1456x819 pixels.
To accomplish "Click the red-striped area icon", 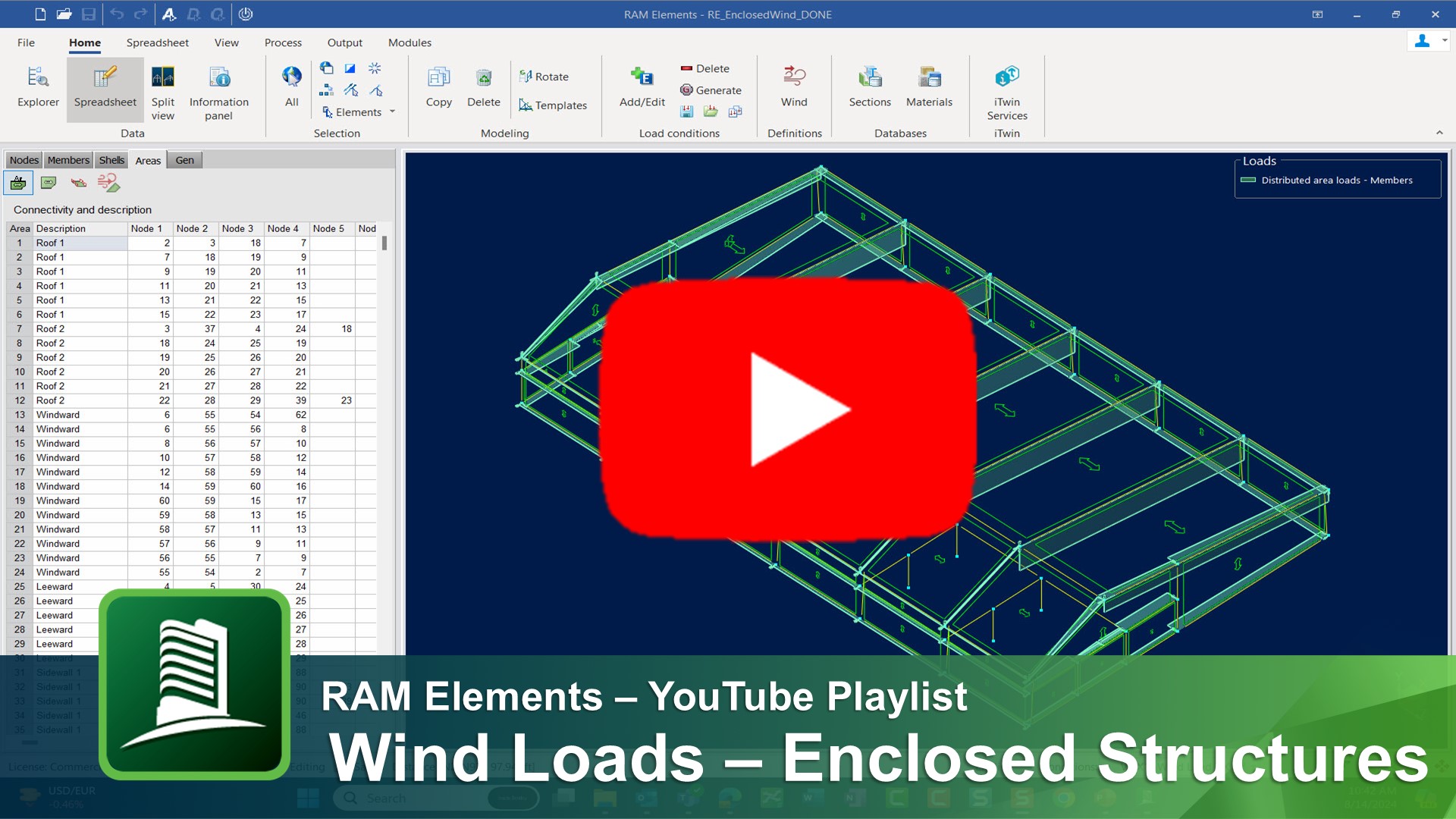I will (78, 183).
